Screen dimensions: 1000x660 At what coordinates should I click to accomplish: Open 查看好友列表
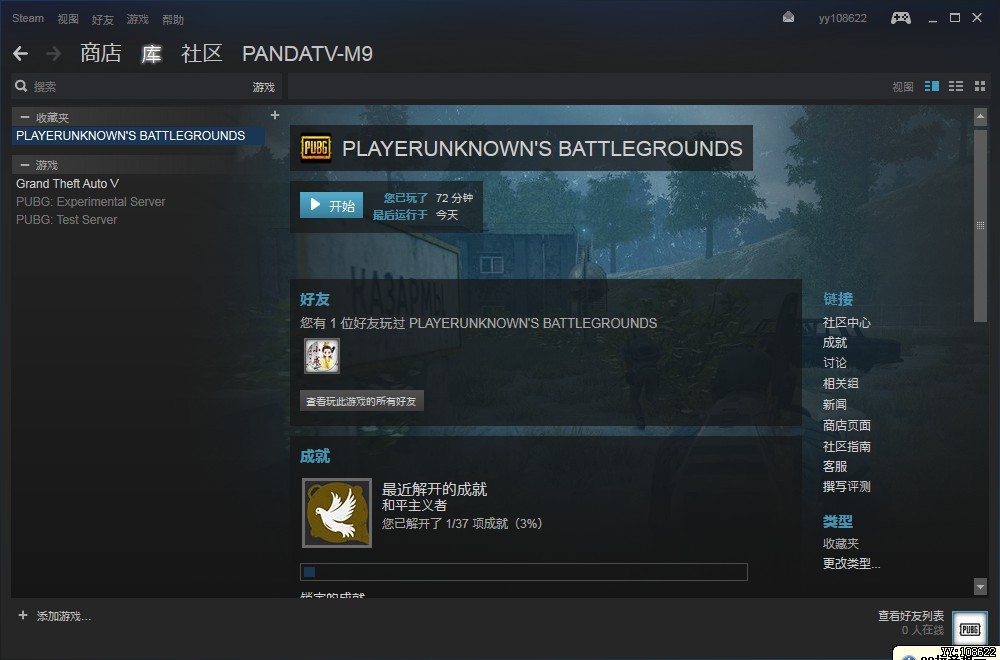911,616
